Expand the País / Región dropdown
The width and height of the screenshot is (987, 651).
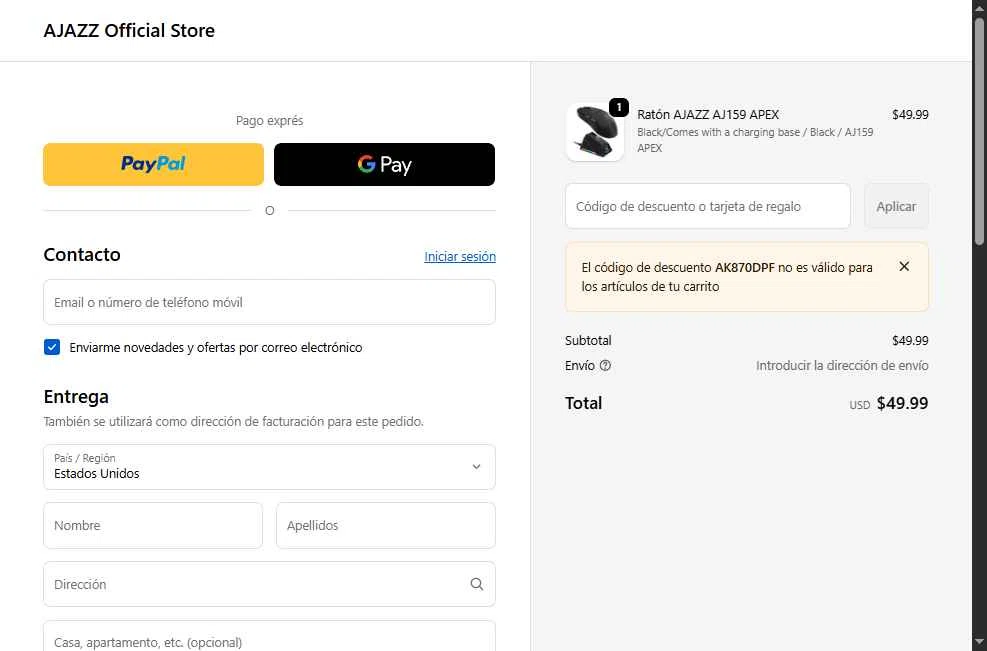coord(269,467)
